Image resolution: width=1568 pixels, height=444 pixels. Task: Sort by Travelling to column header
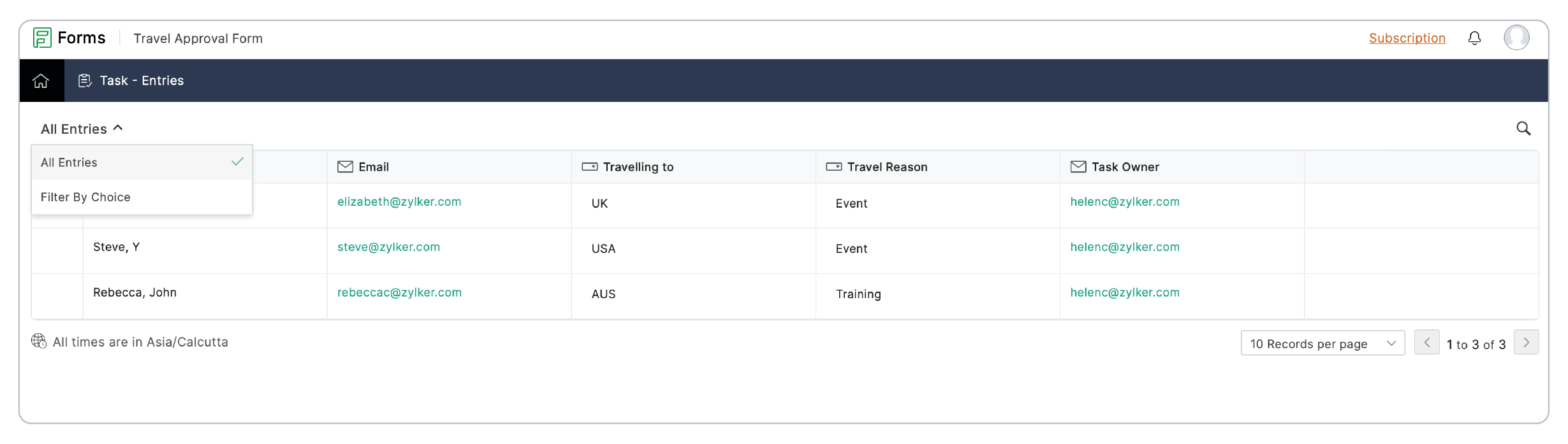[638, 167]
